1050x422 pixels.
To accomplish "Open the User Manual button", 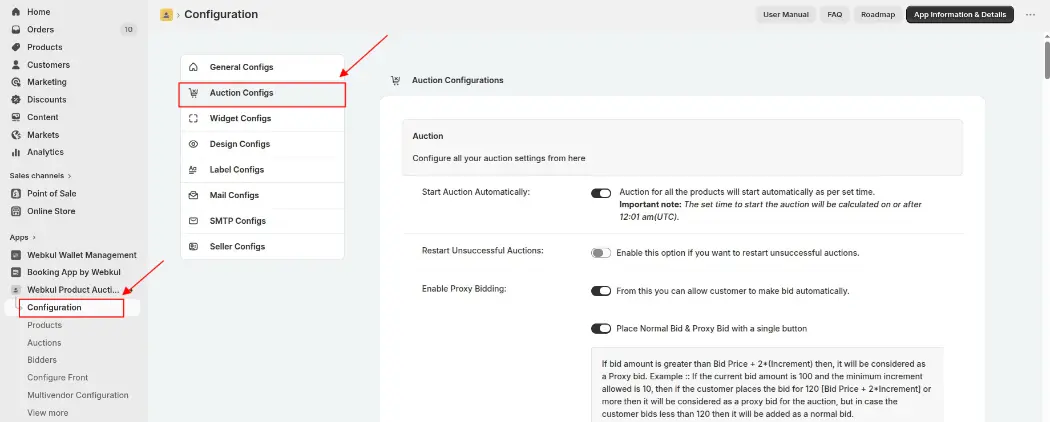I will (x=785, y=14).
